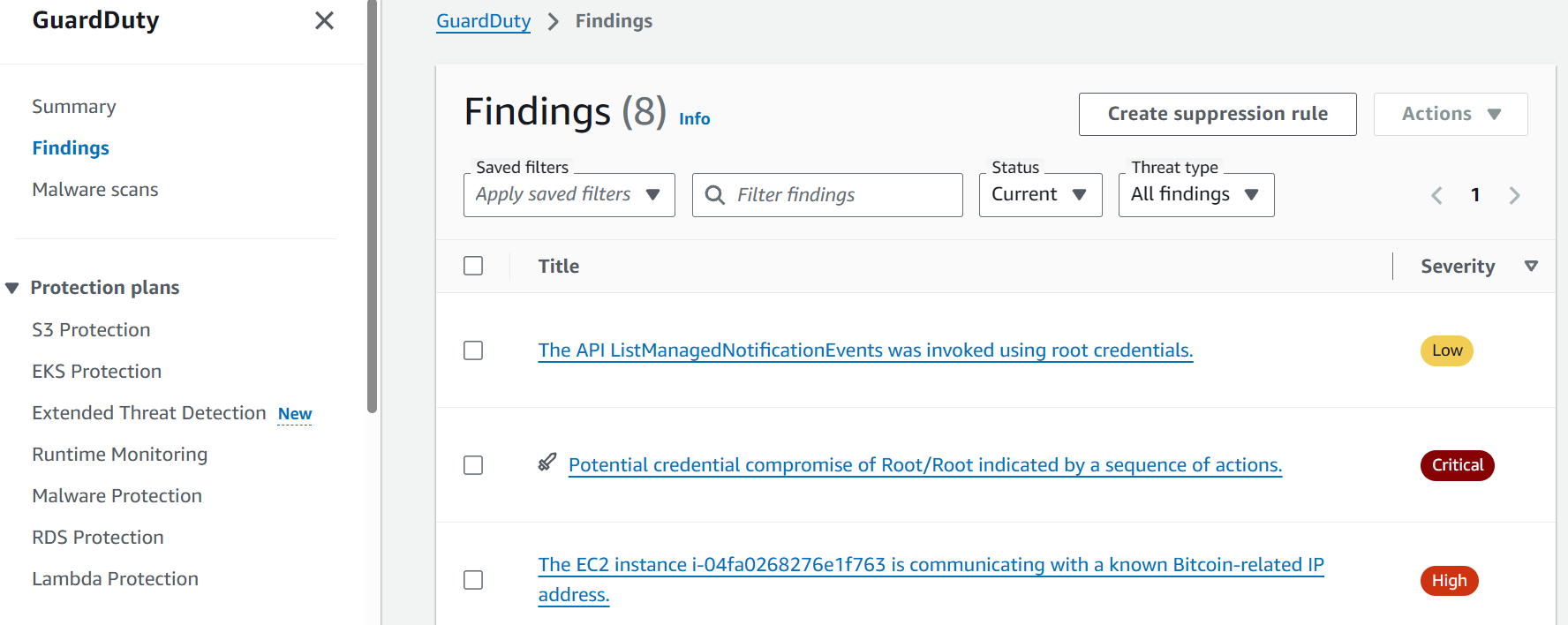Open the Status Current dropdown
The image size is (1568, 625).
click(x=1040, y=195)
